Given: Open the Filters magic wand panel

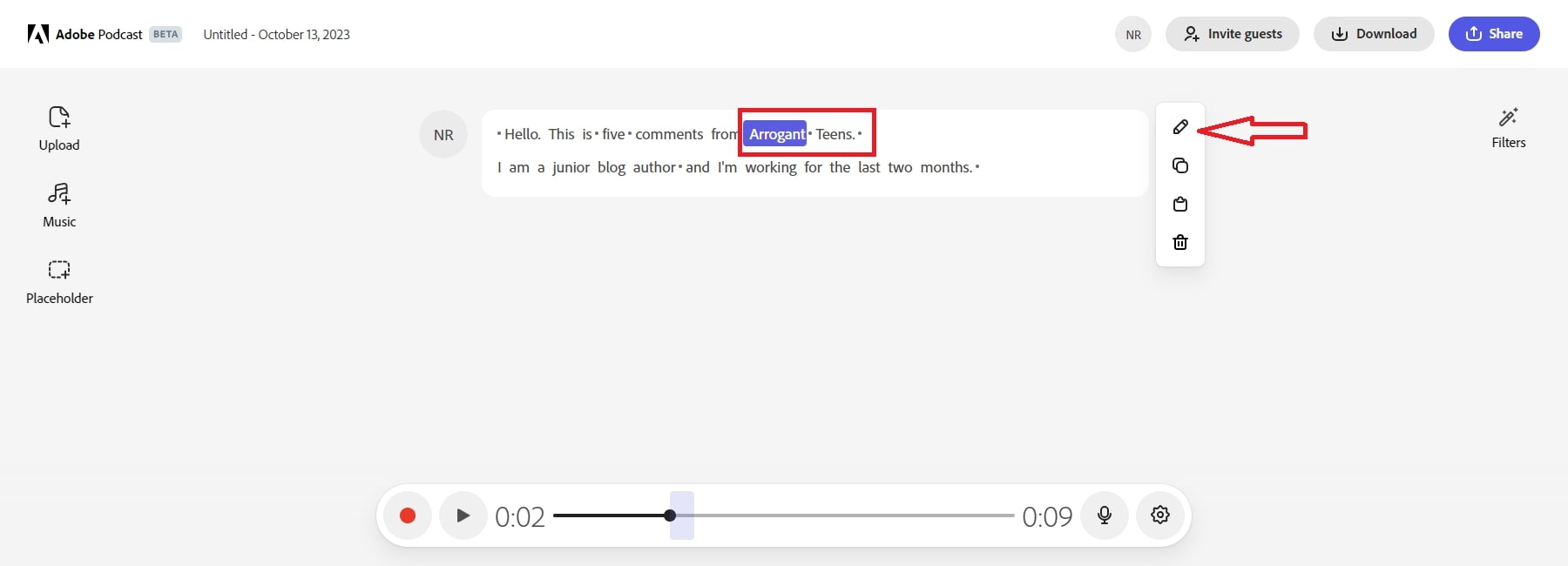Looking at the screenshot, I should tap(1509, 128).
